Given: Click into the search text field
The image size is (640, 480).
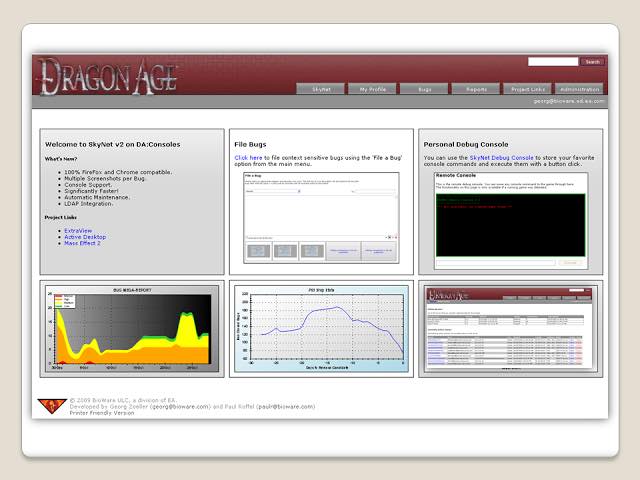Looking at the screenshot, I should [553, 62].
